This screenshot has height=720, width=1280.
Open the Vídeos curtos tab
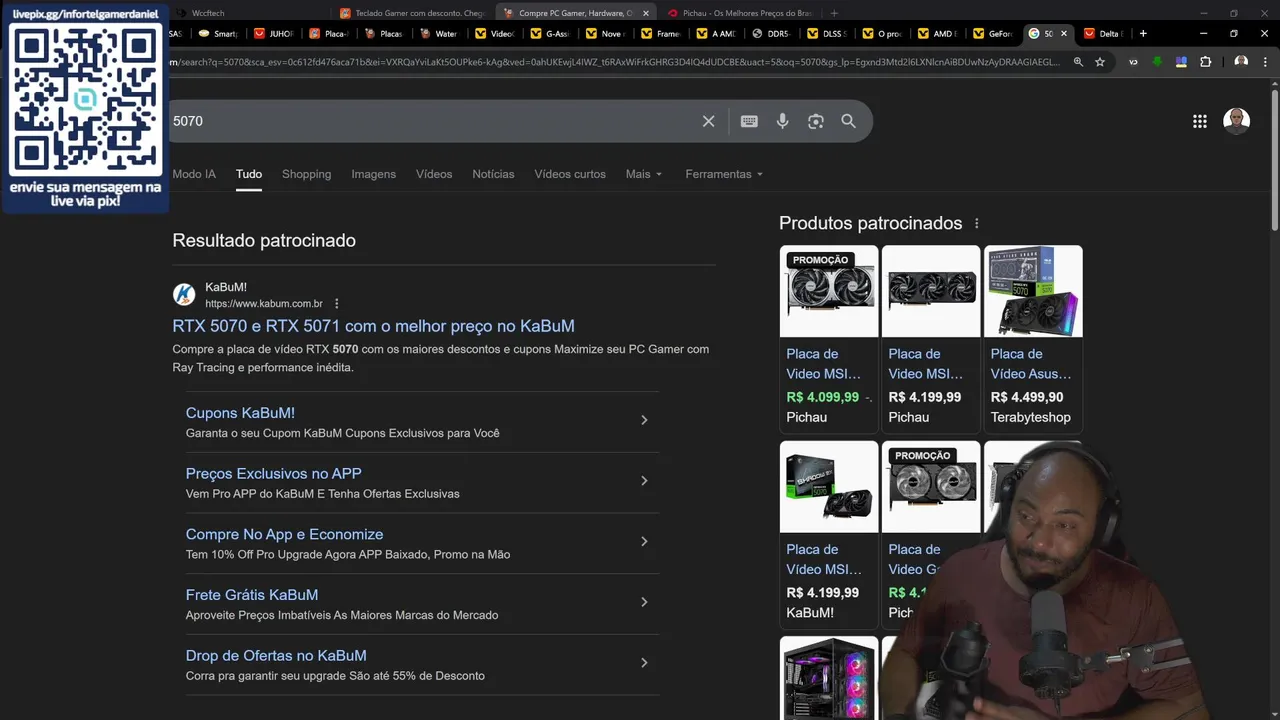[570, 174]
